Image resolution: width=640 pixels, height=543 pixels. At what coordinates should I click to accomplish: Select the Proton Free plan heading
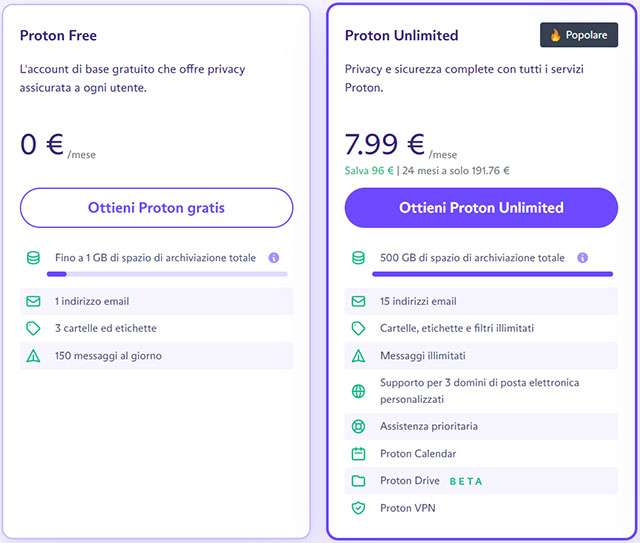(60, 35)
